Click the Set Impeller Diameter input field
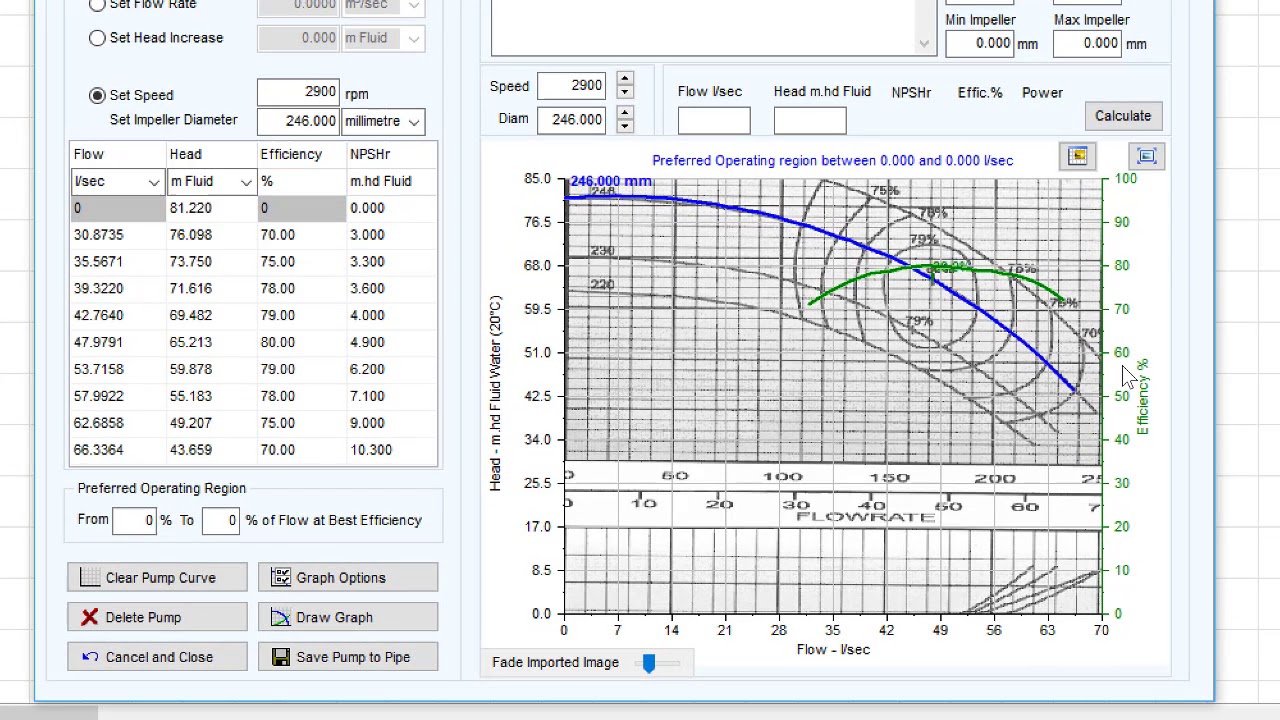 pos(298,121)
